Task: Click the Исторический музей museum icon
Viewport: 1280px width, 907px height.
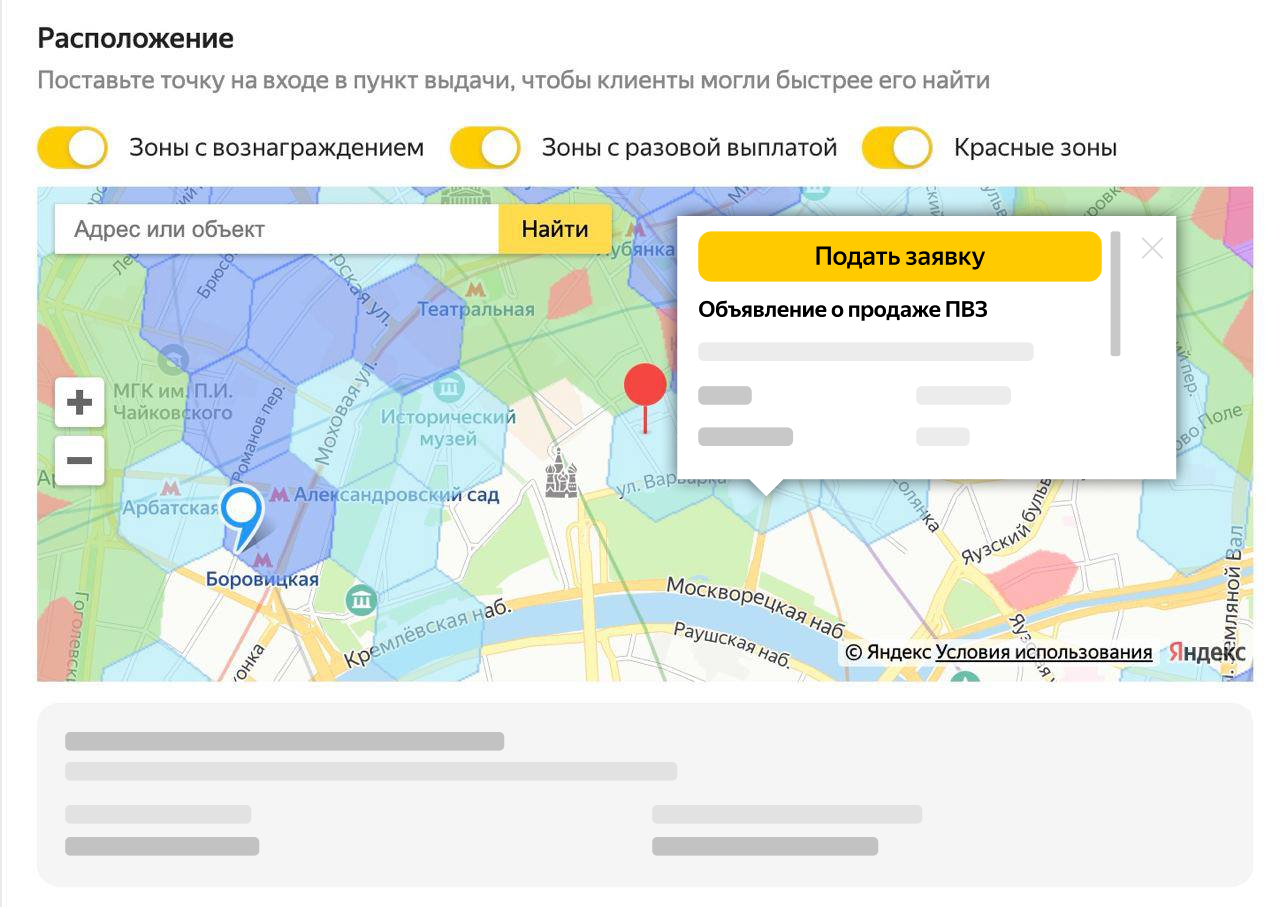Action: [x=450, y=386]
